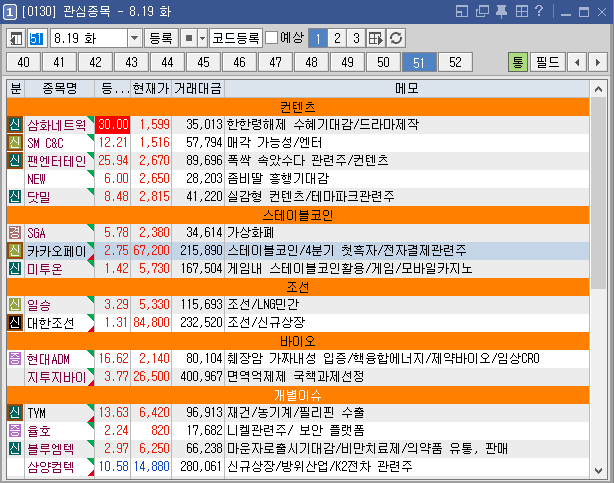Select stock name NEW
This screenshot has height=483, width=614.
pos(36,179)
